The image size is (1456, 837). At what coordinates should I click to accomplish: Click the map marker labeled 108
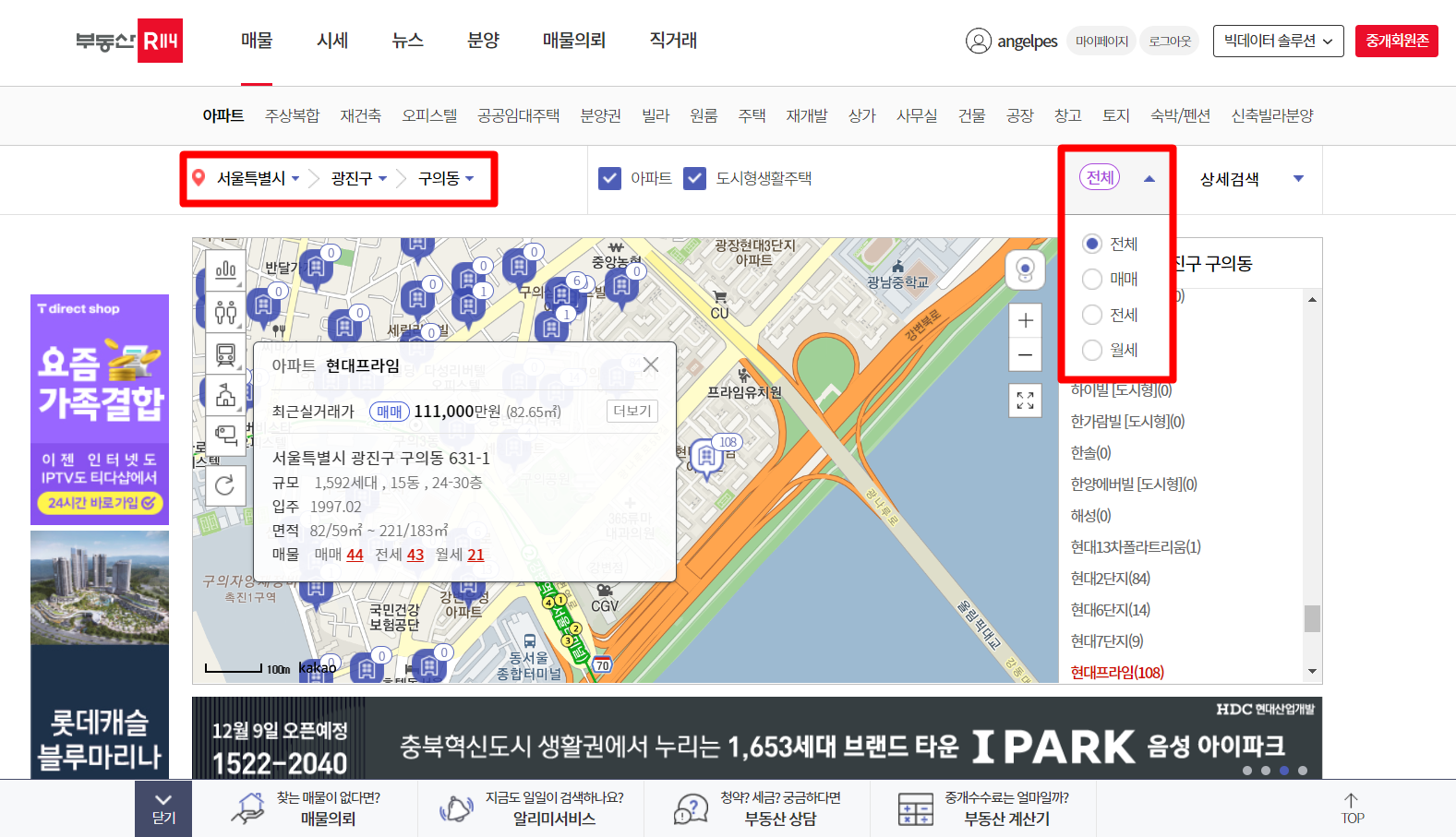tap(708, 457)
